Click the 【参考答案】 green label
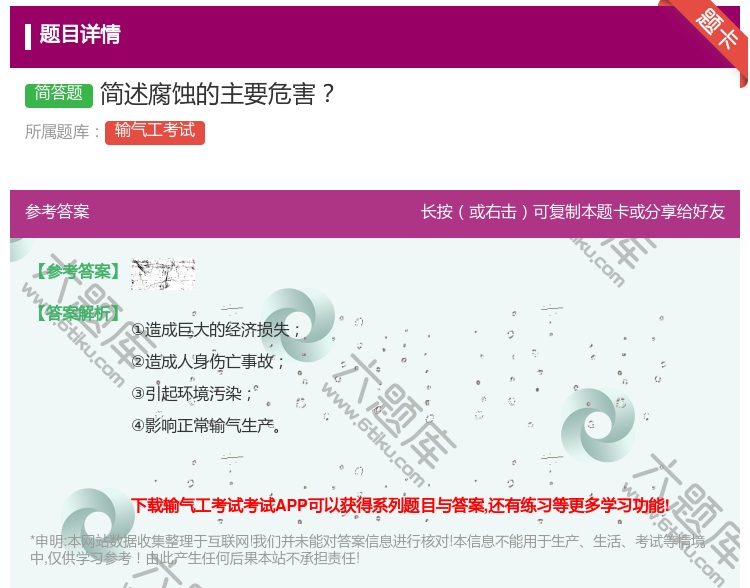Image resolution: width=750 pixels, height=588 pixels. click(78, 271)
